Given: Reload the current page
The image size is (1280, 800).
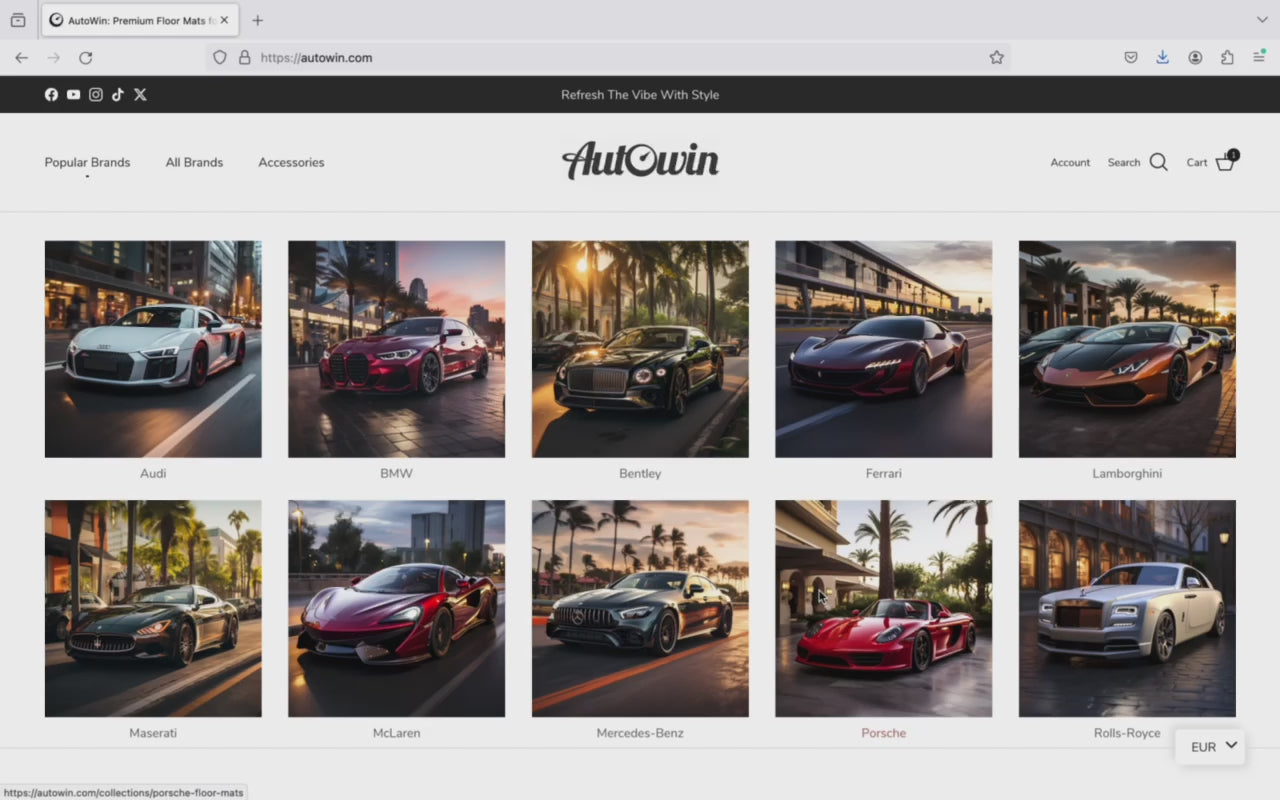Looking at the screenshot, I should 86,58.
